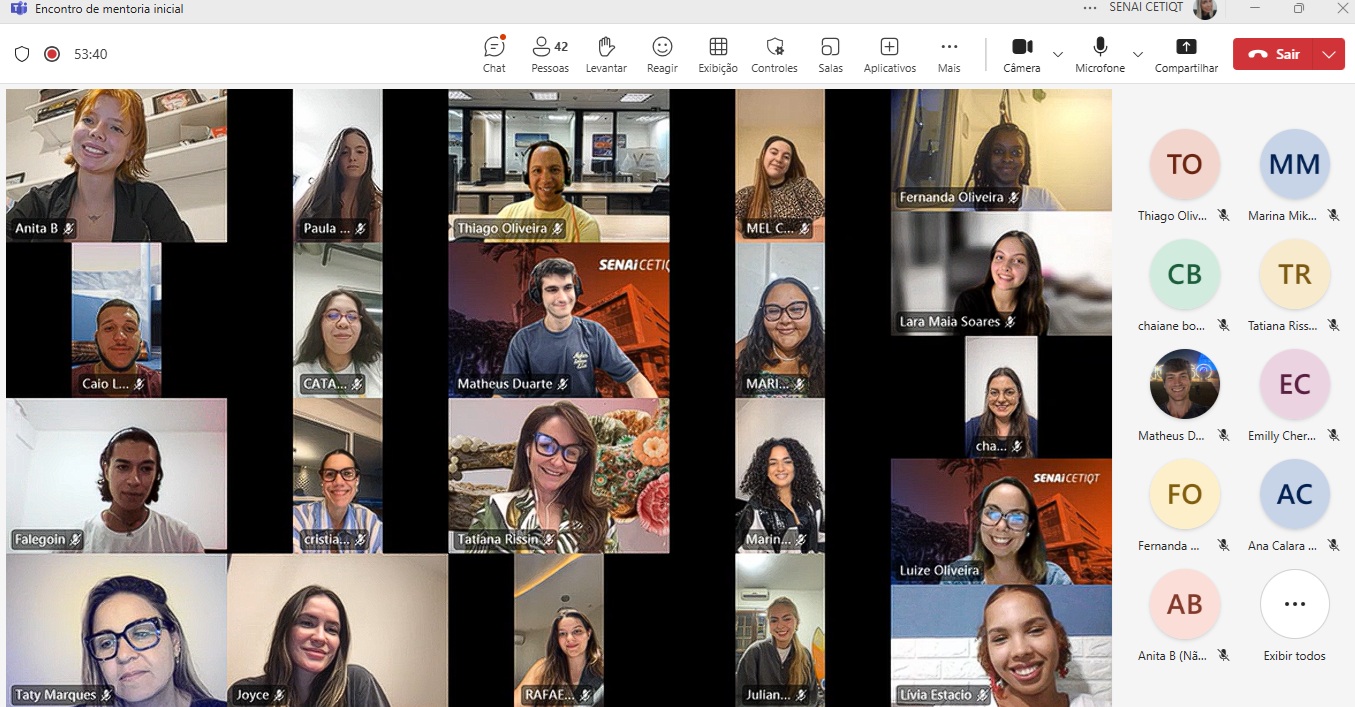Viewport: 1355px width, 707px height.
Task: Open the Chat panel
Action: (494, 54)
